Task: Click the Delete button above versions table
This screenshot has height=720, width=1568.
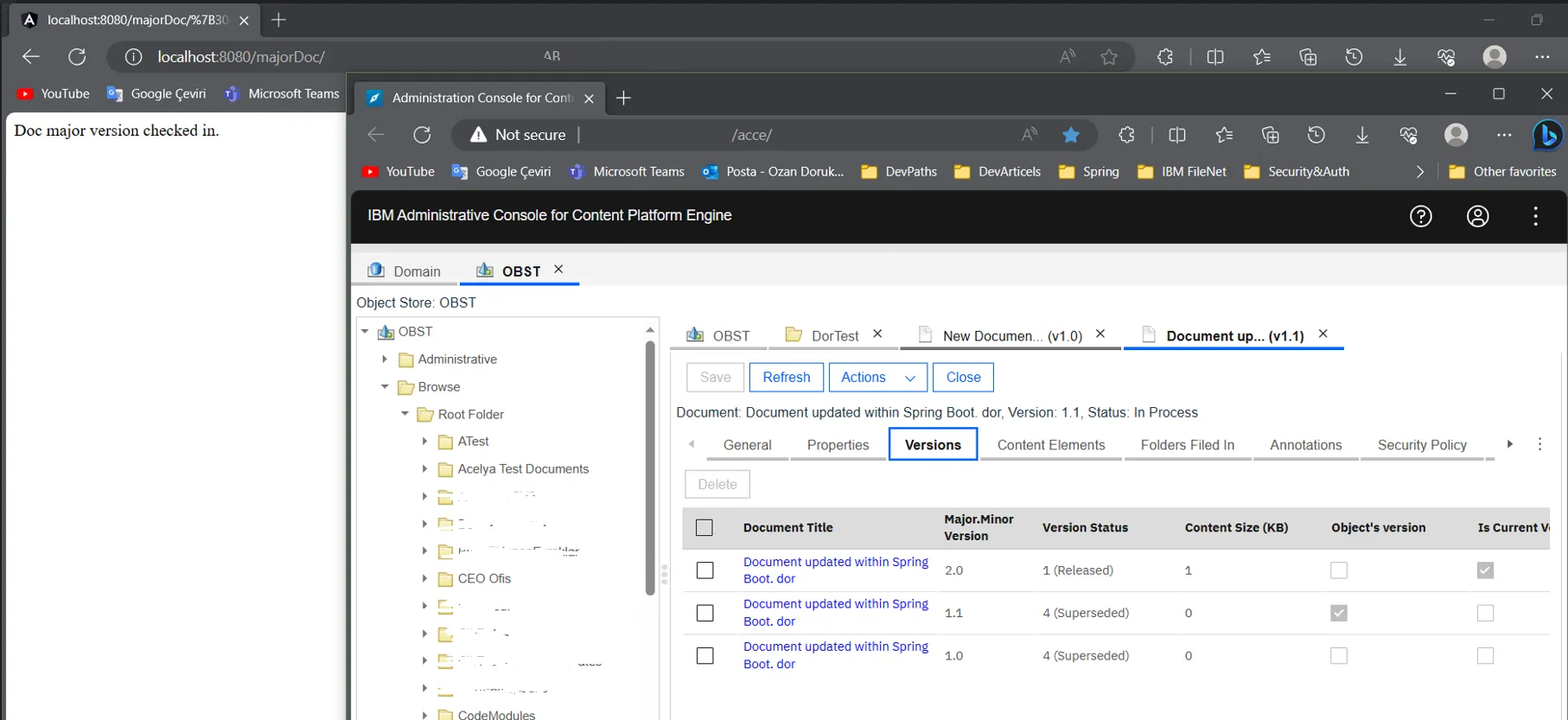Action: [717, 484]
